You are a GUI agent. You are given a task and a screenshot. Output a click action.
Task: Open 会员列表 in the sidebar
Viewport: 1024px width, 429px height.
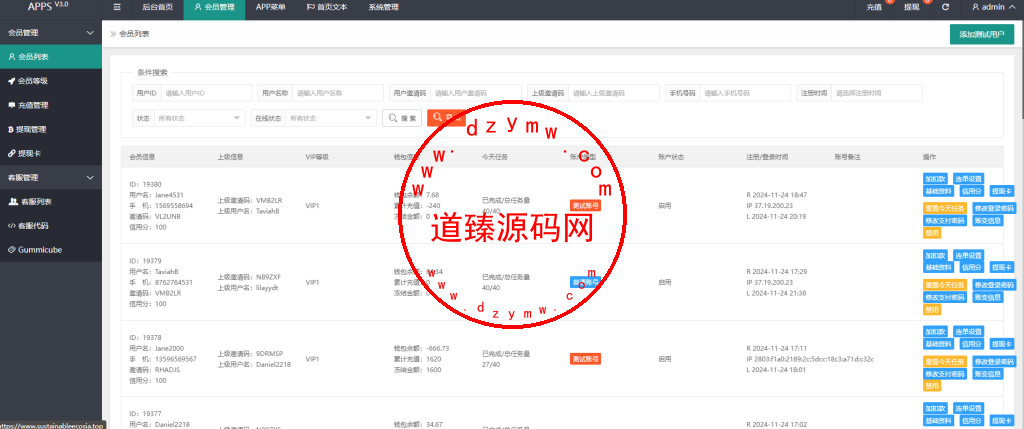point(51,57)
